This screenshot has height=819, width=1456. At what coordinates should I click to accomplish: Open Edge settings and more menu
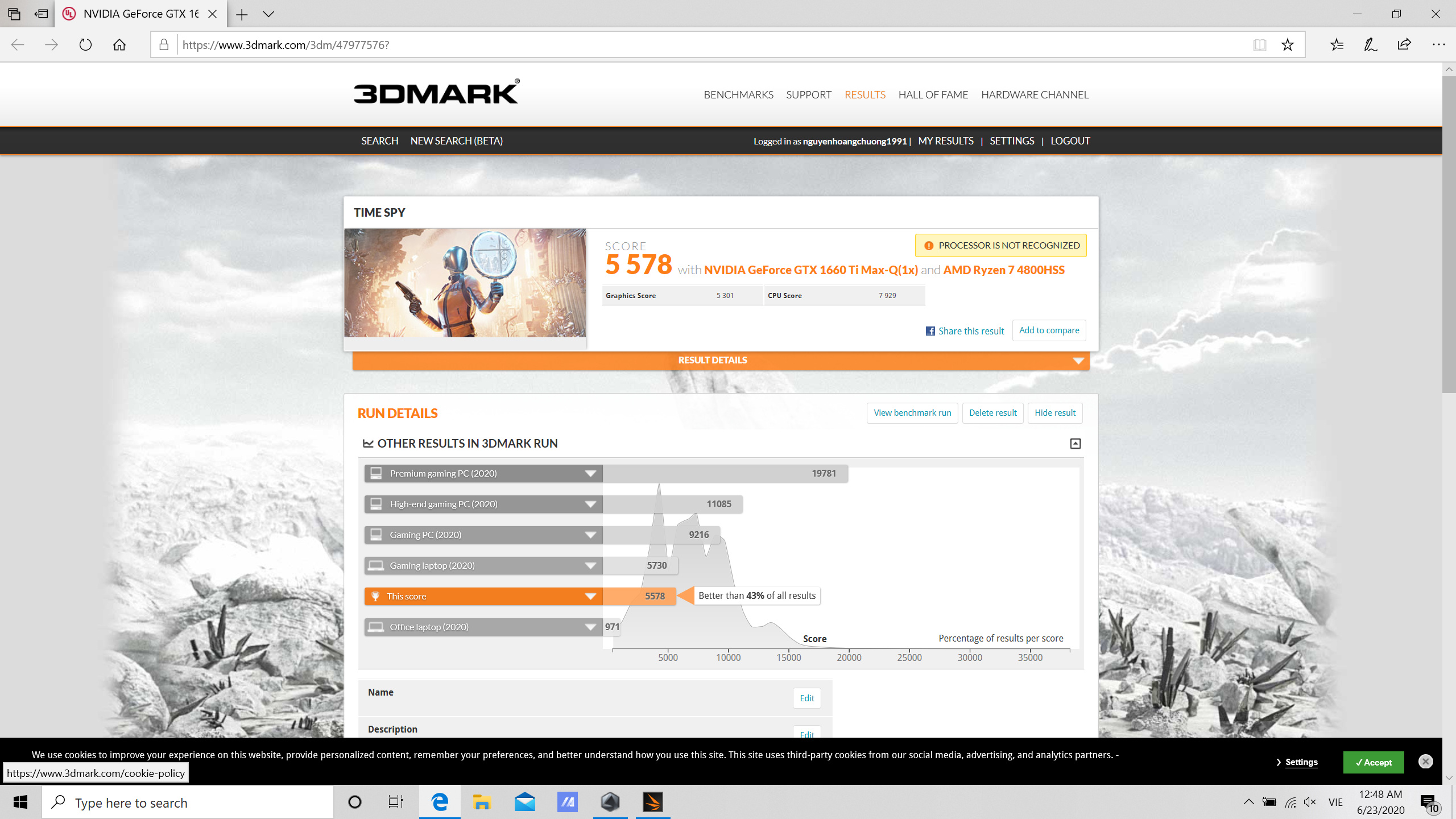(1438, 45)
